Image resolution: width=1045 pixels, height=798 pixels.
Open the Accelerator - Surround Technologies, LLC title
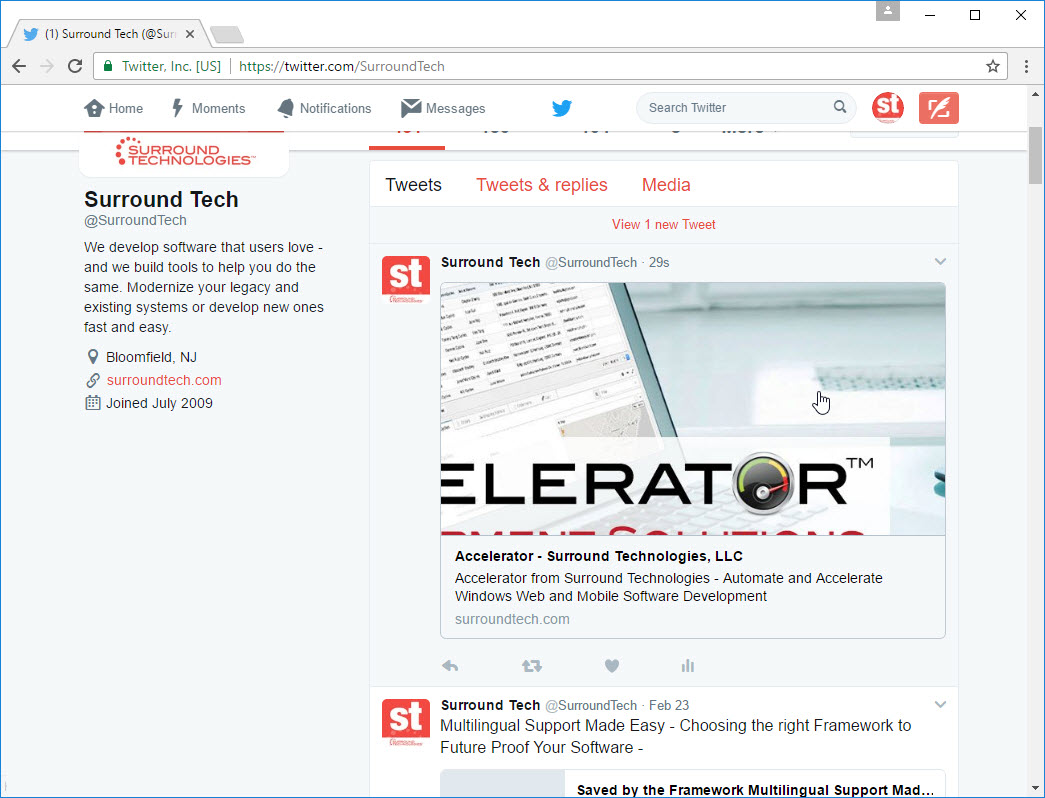(x=598, y=556)
